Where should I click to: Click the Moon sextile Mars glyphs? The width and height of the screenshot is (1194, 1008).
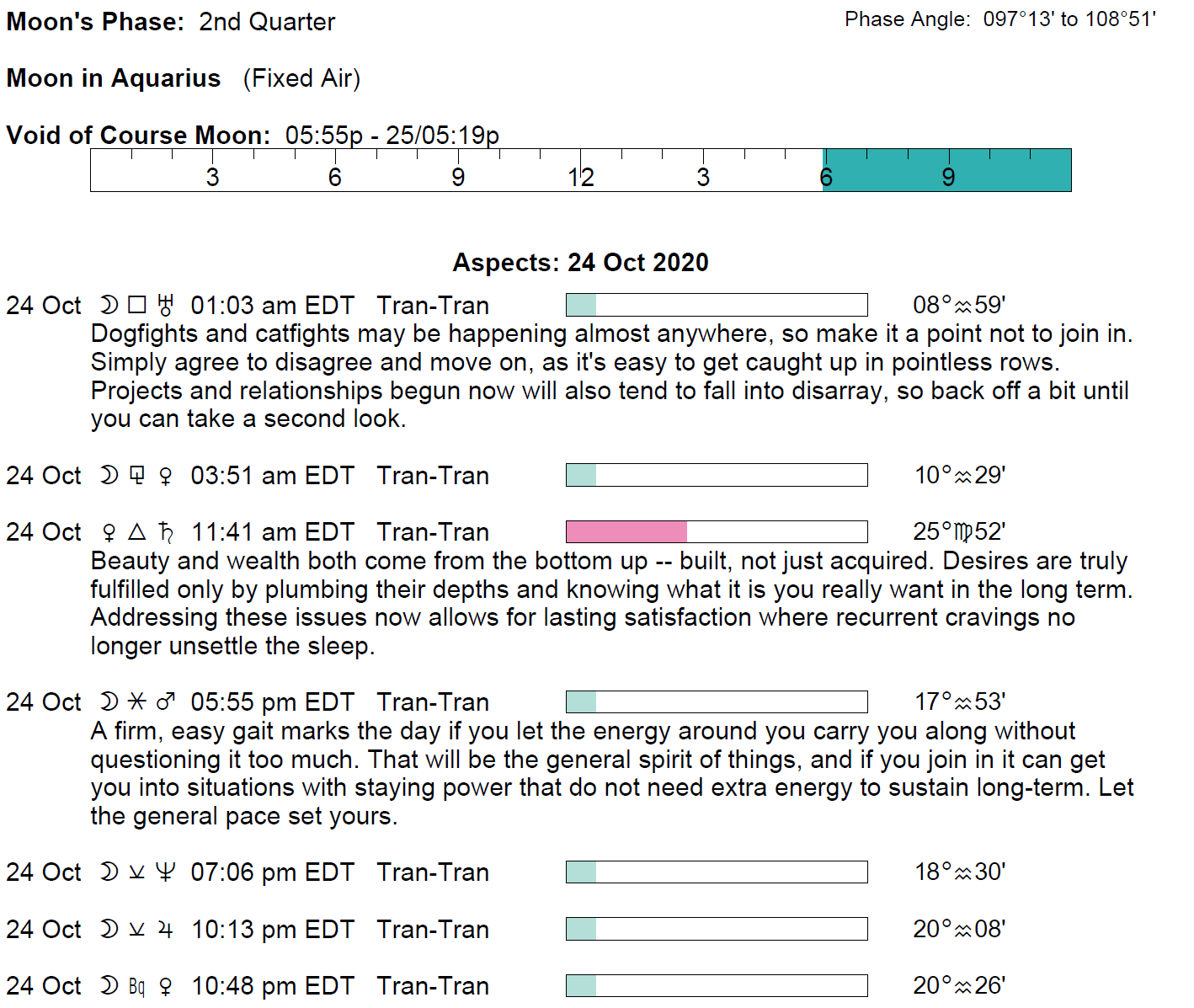point(136,702)
